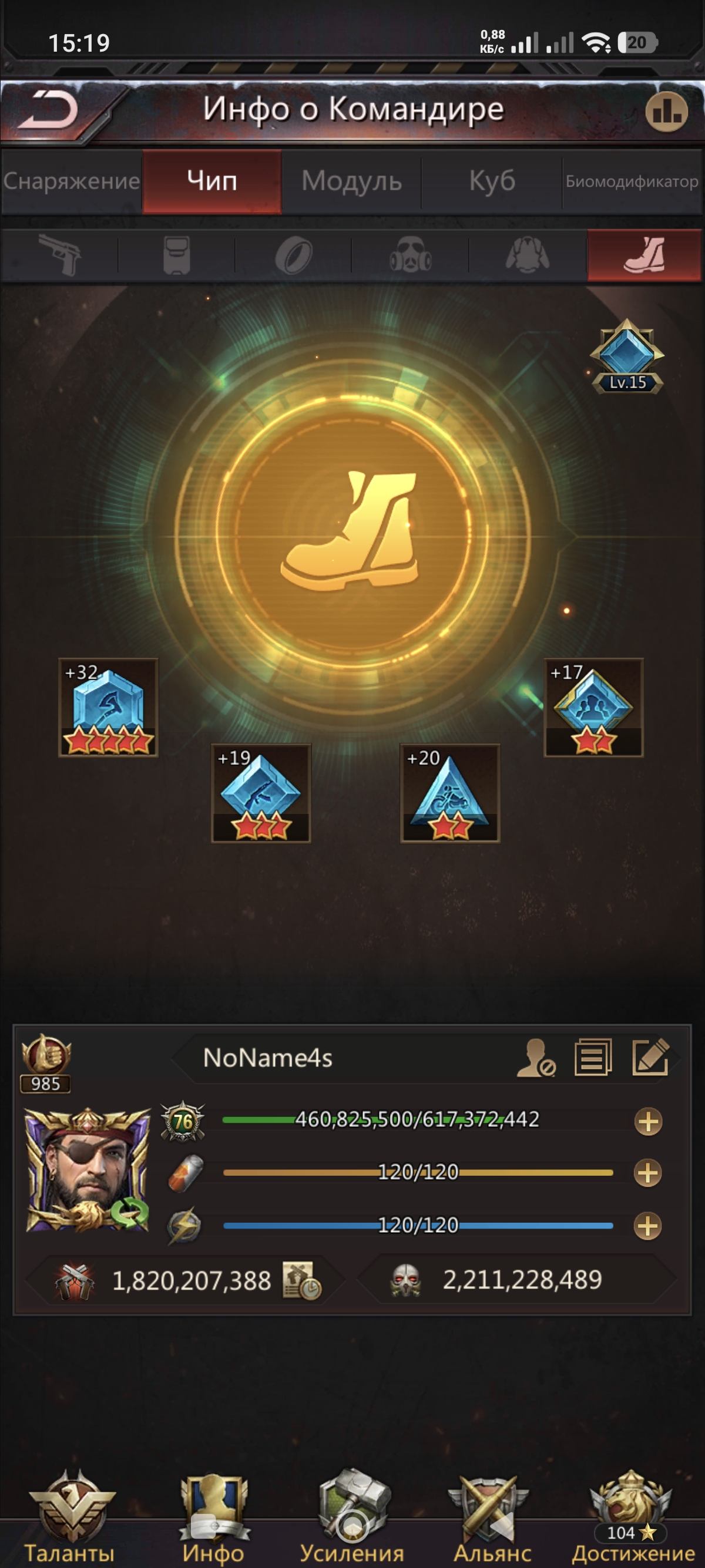
Task: Tap the block user icon
Action: (x=536, y=1058)
